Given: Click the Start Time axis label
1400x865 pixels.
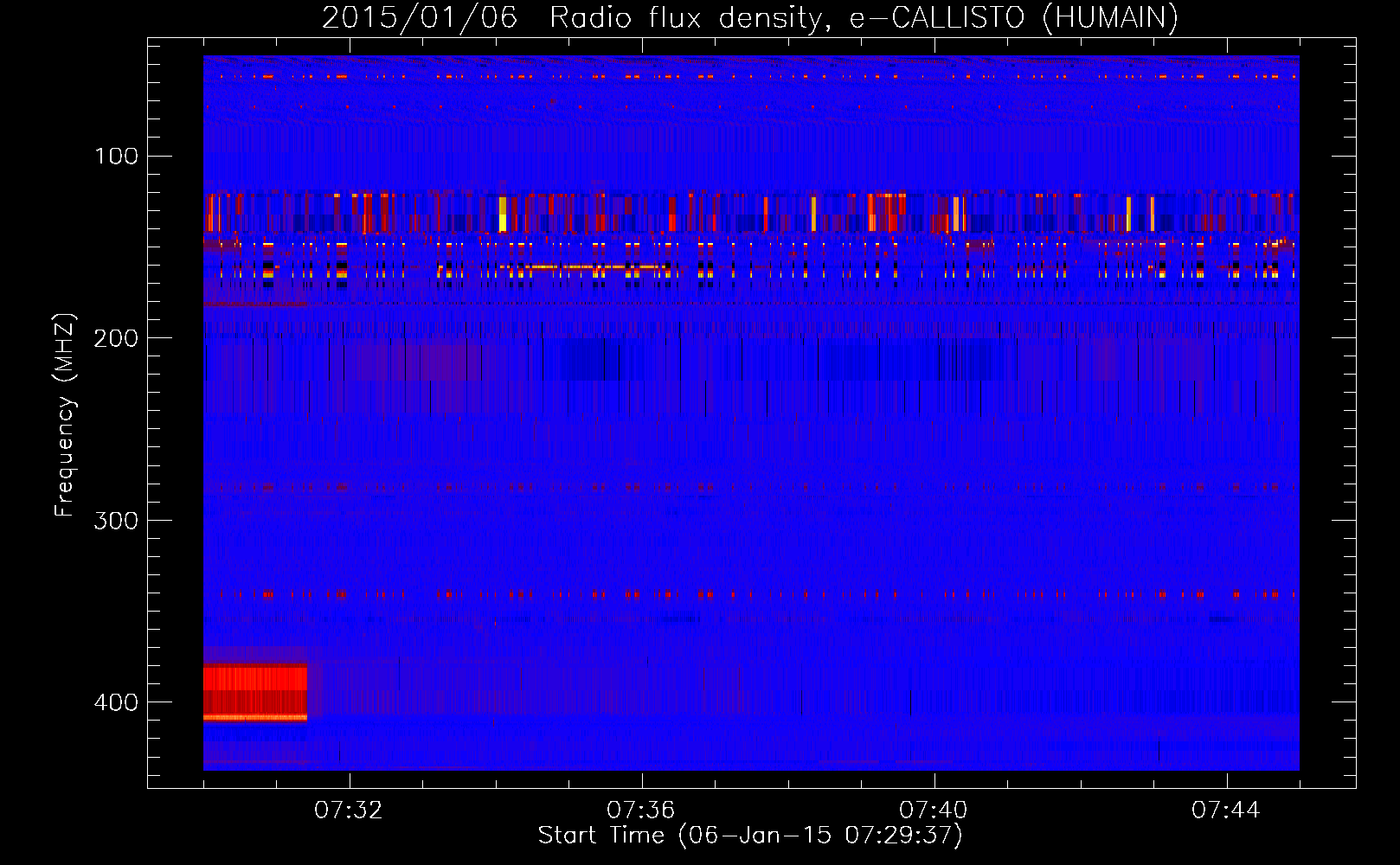Looking at the screenshot, I should (x=750, y=836).
